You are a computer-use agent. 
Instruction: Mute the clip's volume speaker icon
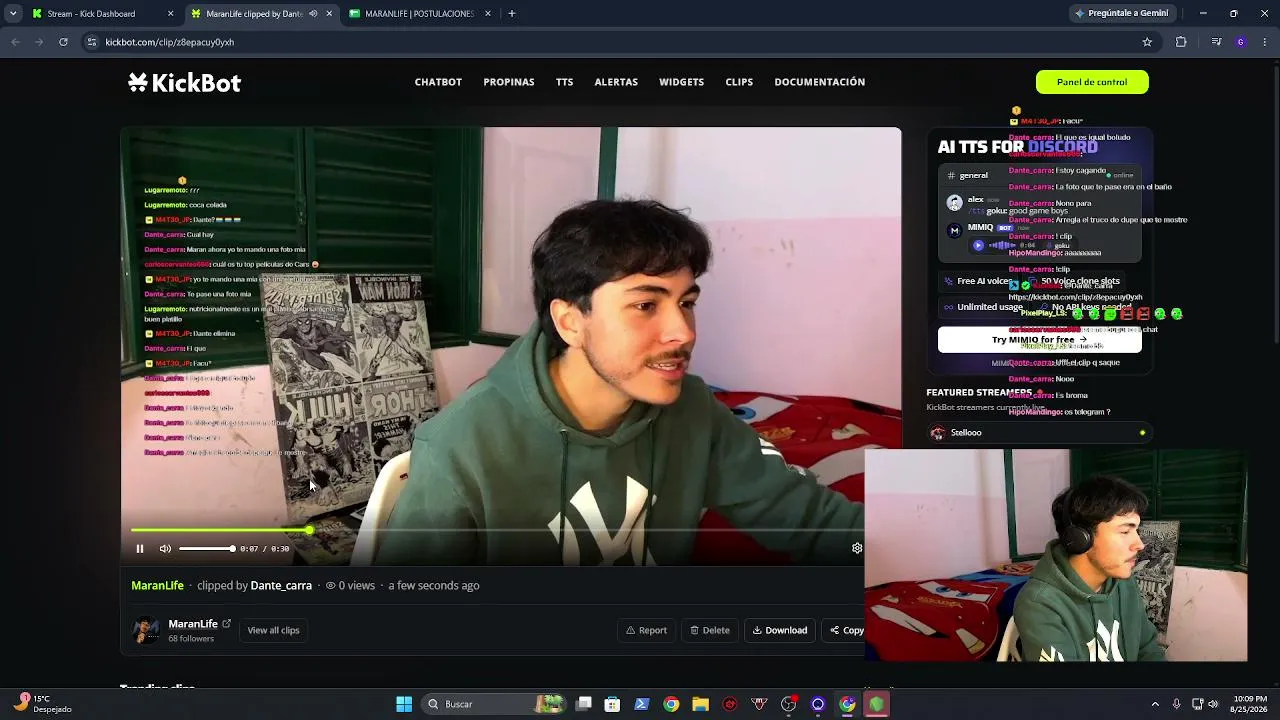pos(165,548)
